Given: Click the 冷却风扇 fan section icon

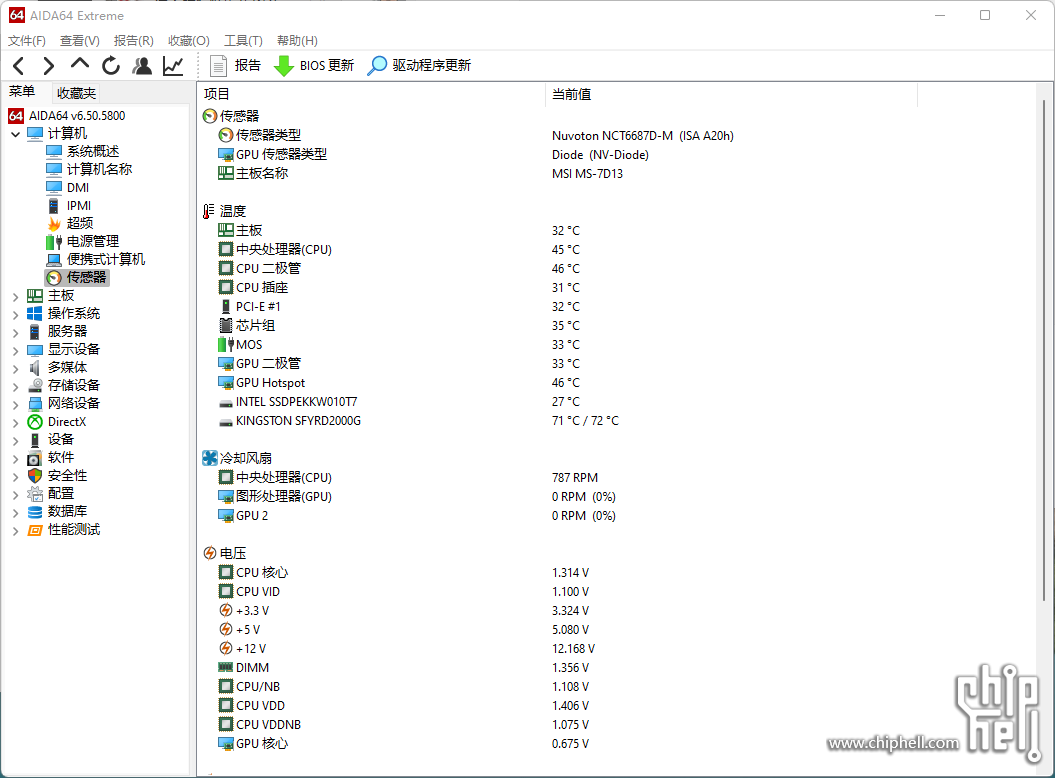Looking at the screenshot, I should [210, 458].
